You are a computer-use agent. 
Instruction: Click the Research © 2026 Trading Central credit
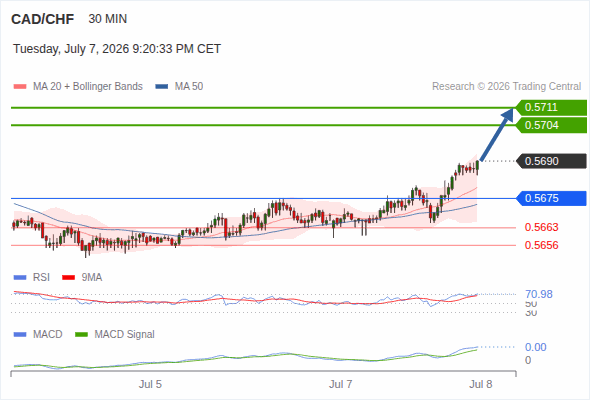pyautogui.click(x=506, y=87)
